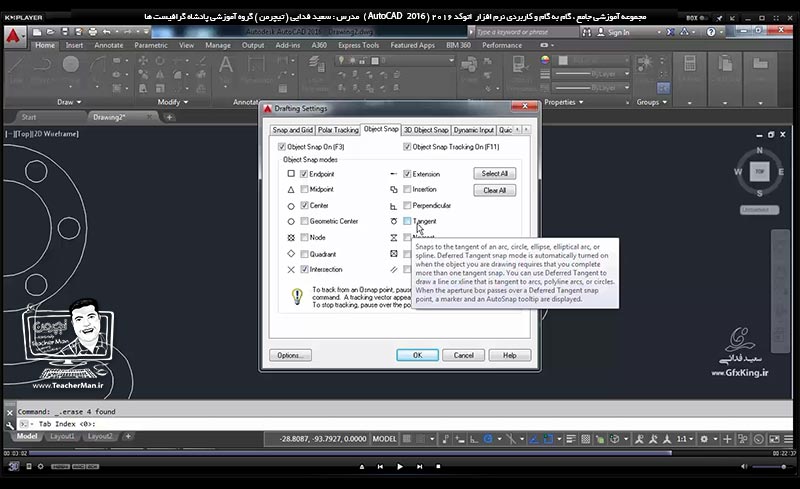
Task: Expand the Modify panel dropdown
Action: (173, 102)
